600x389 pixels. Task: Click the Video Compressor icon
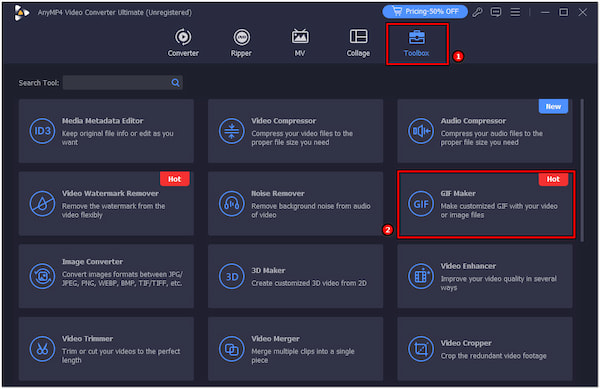(x=232, y=131)
